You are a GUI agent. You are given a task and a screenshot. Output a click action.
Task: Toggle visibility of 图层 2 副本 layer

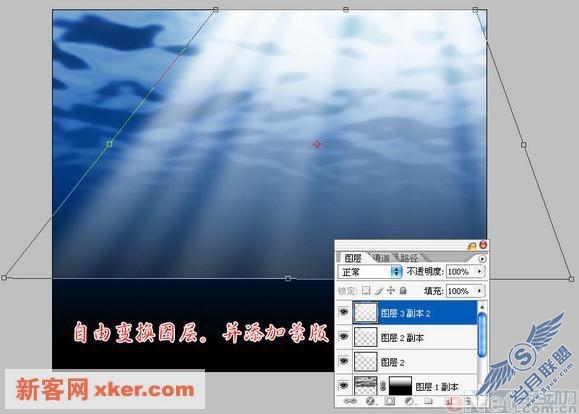(344, 337)
